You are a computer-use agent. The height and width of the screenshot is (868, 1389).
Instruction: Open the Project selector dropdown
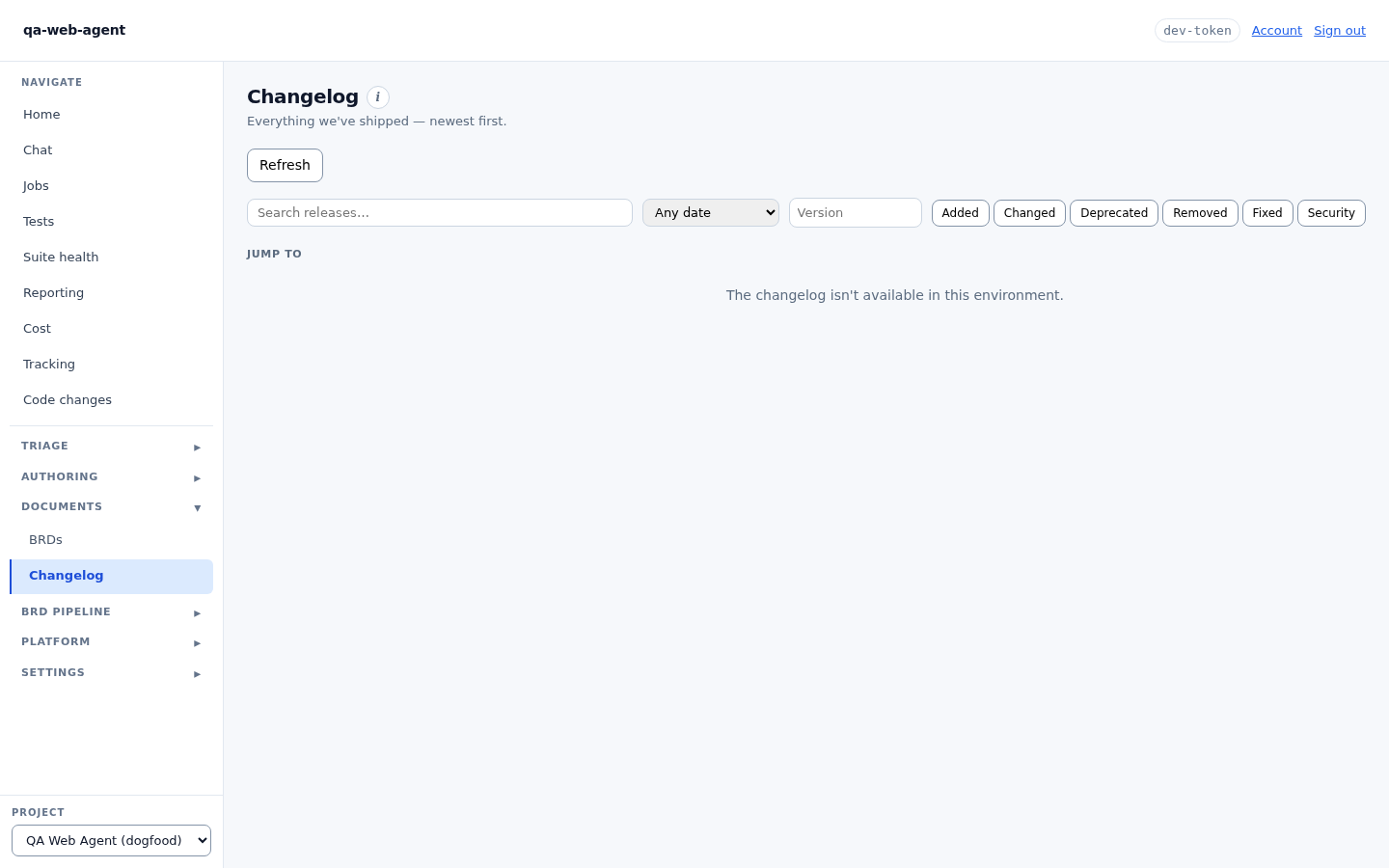[x=111, y=841]
